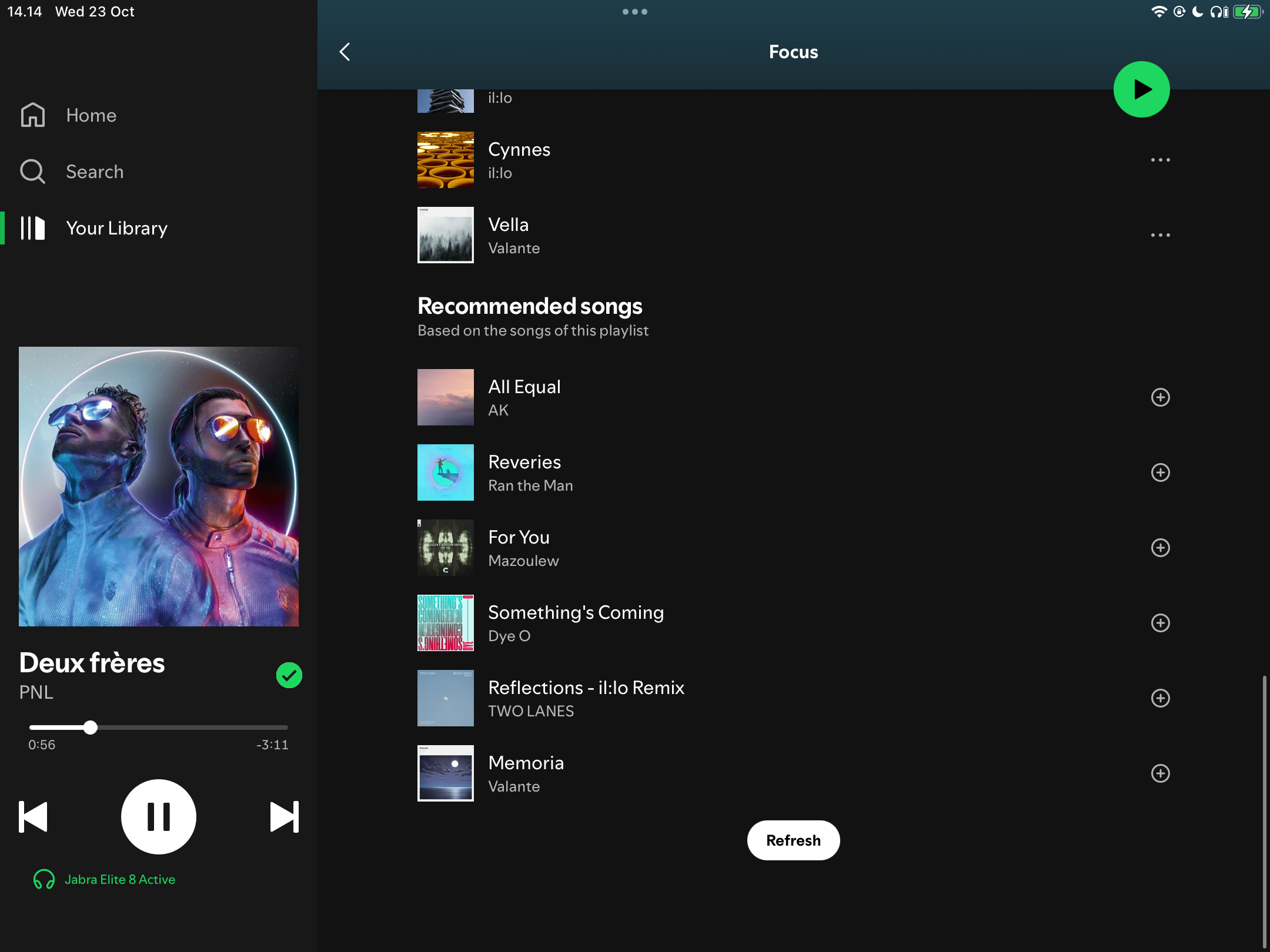Screen dimensions: 1270x952
Task: Skip to previous track using back icon
Action: (x=33, y=816)
